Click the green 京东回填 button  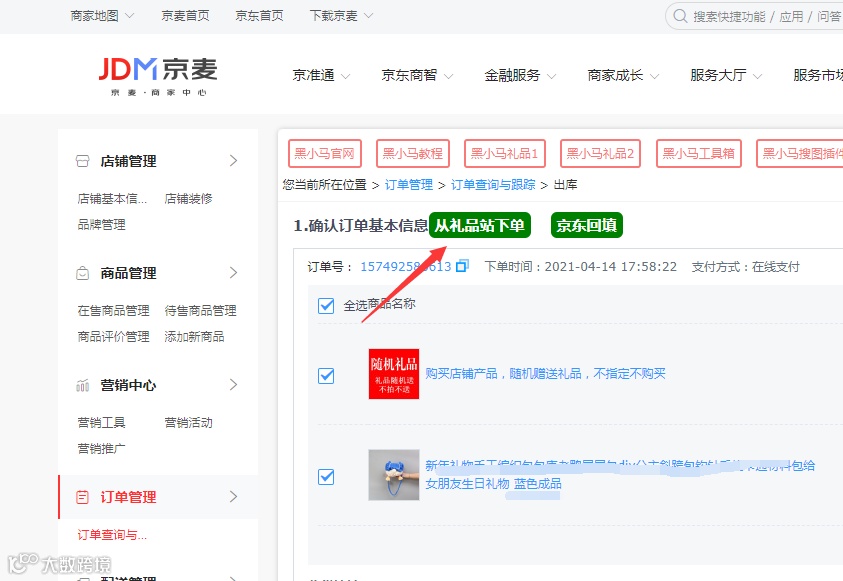click(587, 225)
